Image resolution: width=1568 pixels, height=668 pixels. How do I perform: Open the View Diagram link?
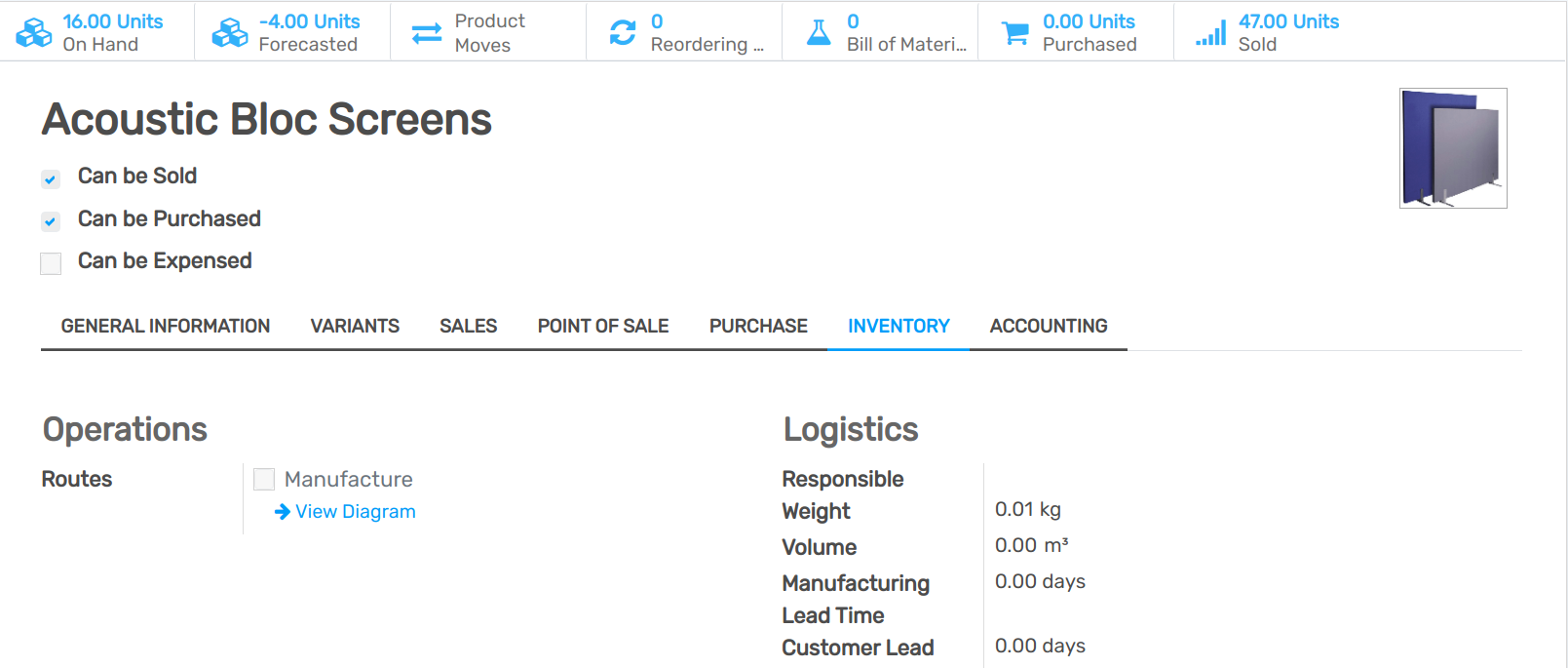point(356,512)
